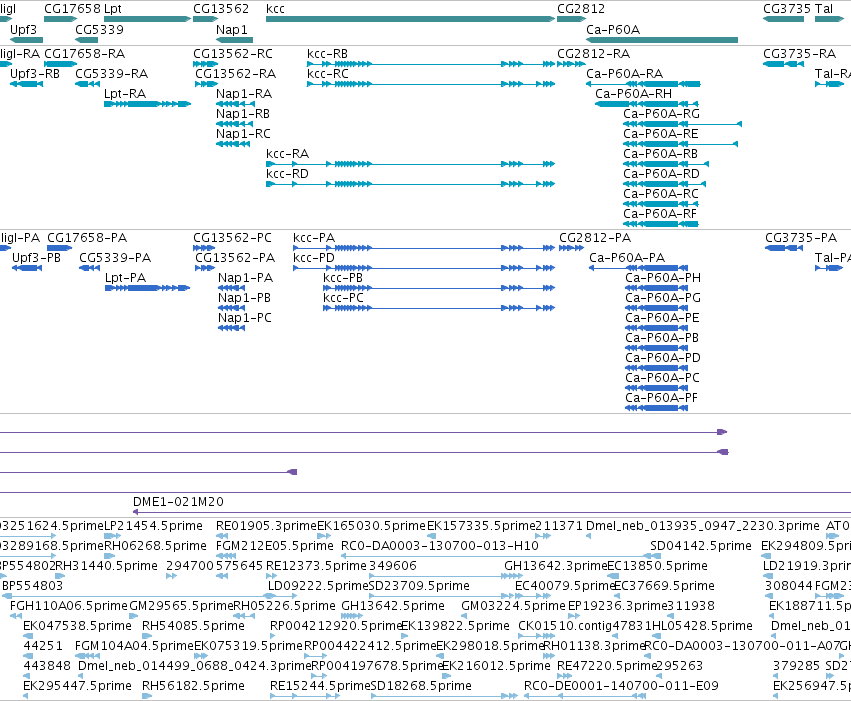Open EST SD04142.5prime
Screen dimensions: 851x701
[x=701, y=546]
